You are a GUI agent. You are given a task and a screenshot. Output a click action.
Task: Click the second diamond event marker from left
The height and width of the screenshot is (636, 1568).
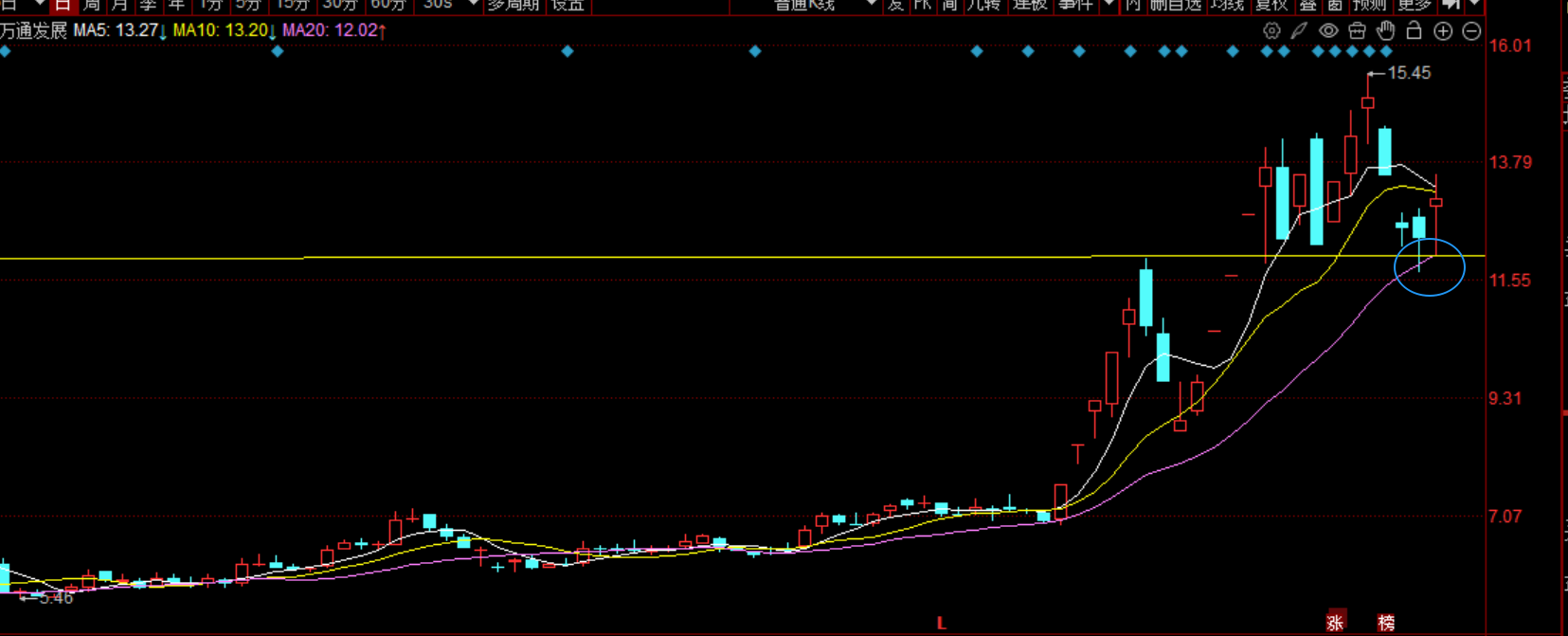point(278,51)
